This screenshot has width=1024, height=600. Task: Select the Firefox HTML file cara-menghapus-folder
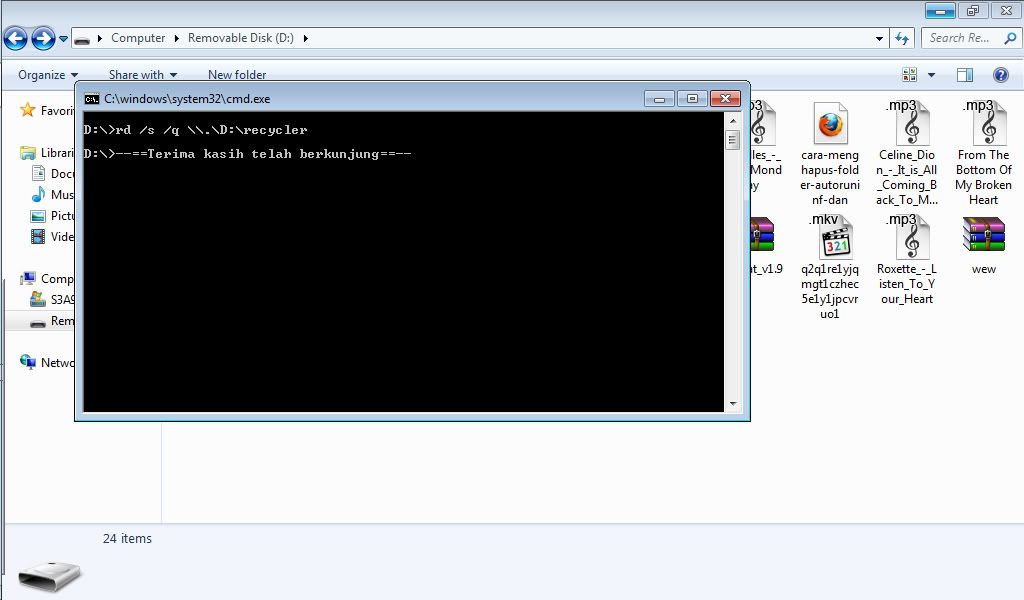[x=830, y=125]
